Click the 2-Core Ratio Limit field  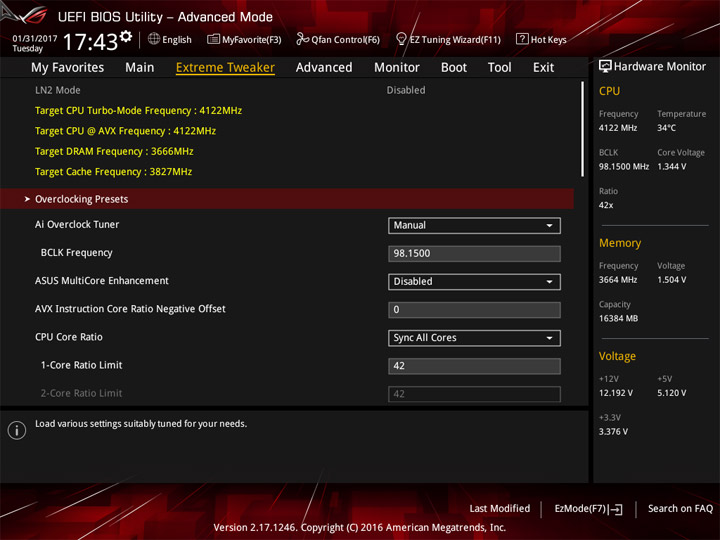[x=474, y=394]
